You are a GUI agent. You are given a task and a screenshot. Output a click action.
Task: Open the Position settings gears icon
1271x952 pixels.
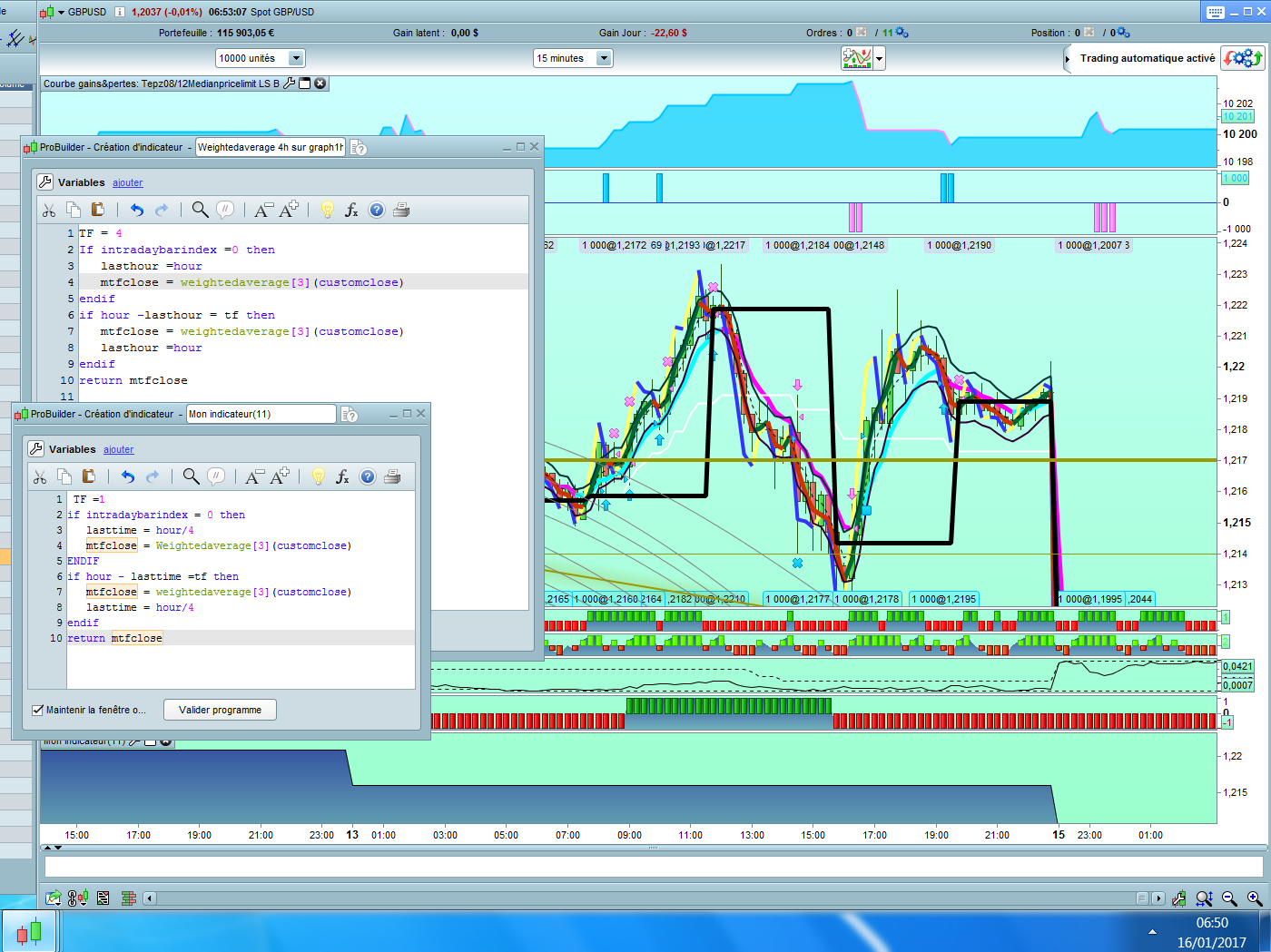(1123, 33)
